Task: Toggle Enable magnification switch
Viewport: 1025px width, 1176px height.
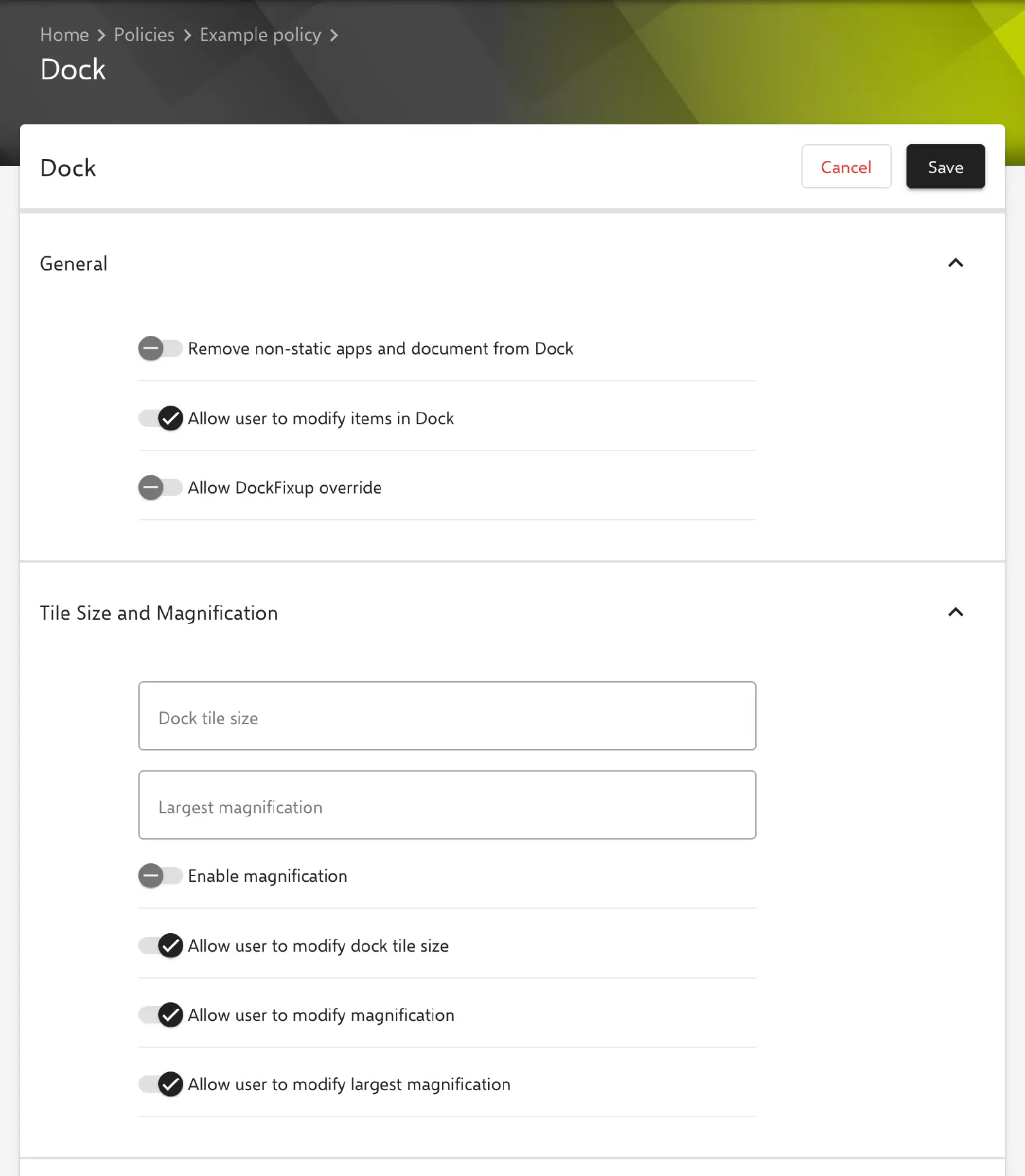Action: 161,876
